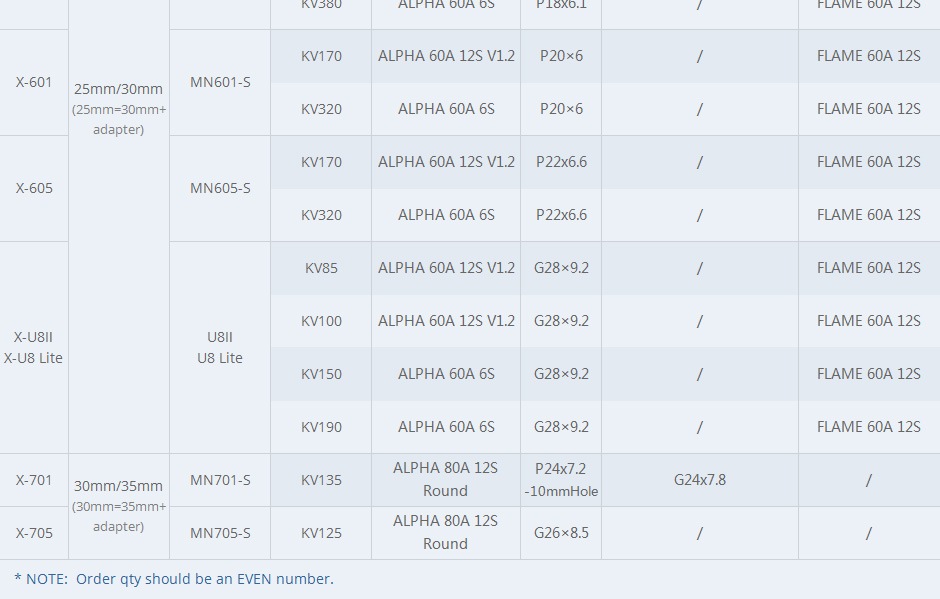This screenshot has height=599, width=940.
Task: Click the KV150 cell
Action: click(x=321, y=374)
